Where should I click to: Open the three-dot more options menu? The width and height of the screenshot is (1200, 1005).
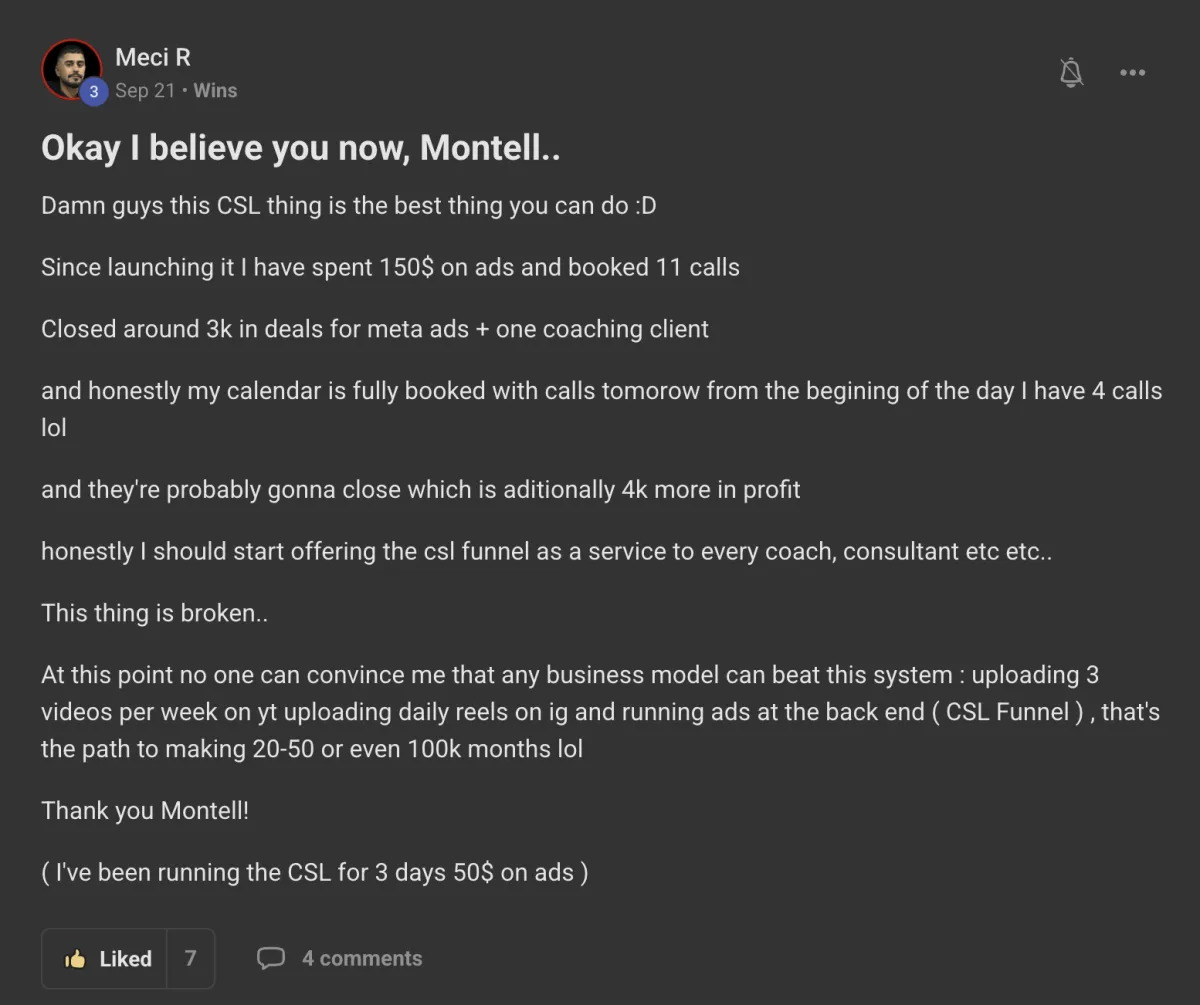pyautogui.click(x=1132, y=72)
